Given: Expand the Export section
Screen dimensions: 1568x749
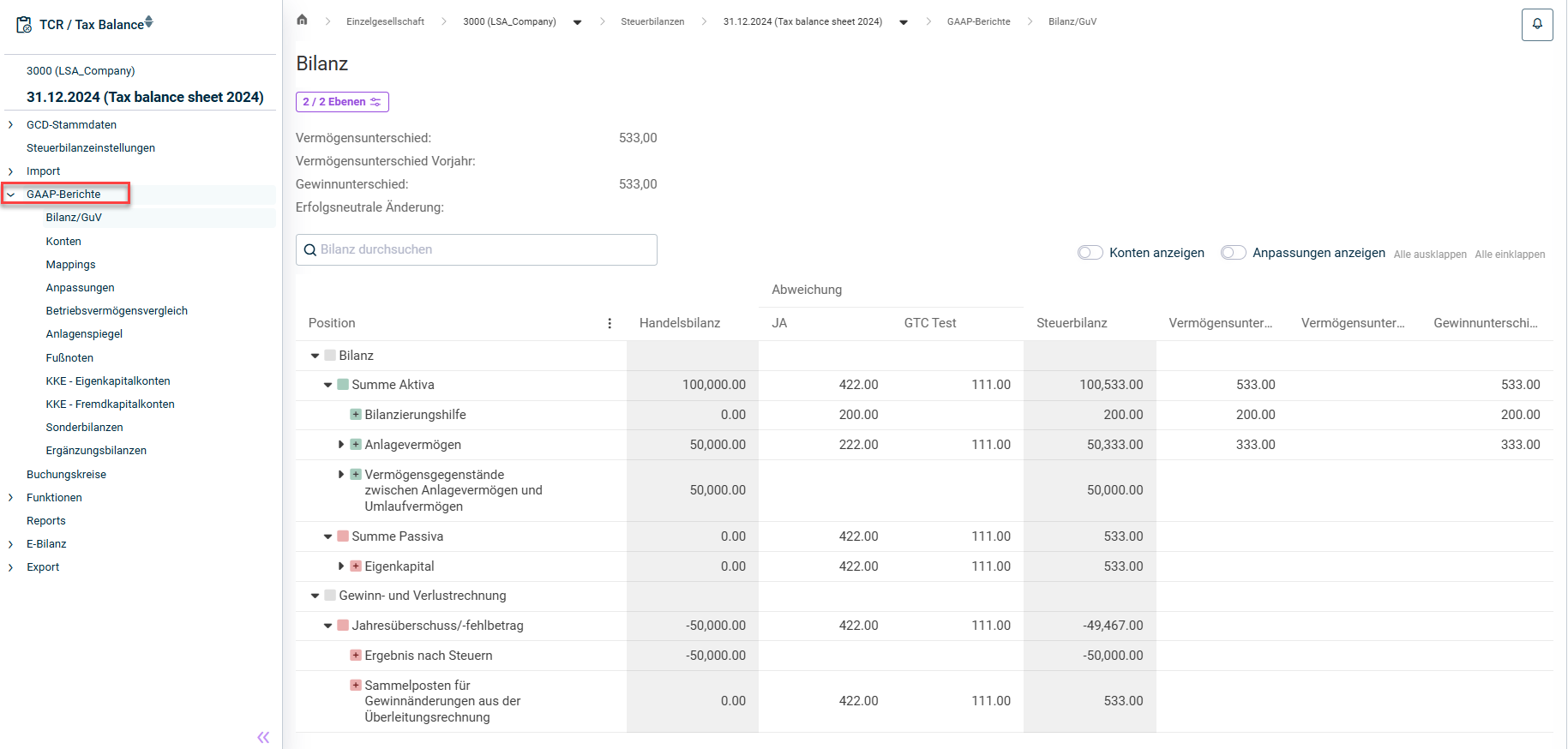Looking at the screenshot, I should click(x=10, y=567).
